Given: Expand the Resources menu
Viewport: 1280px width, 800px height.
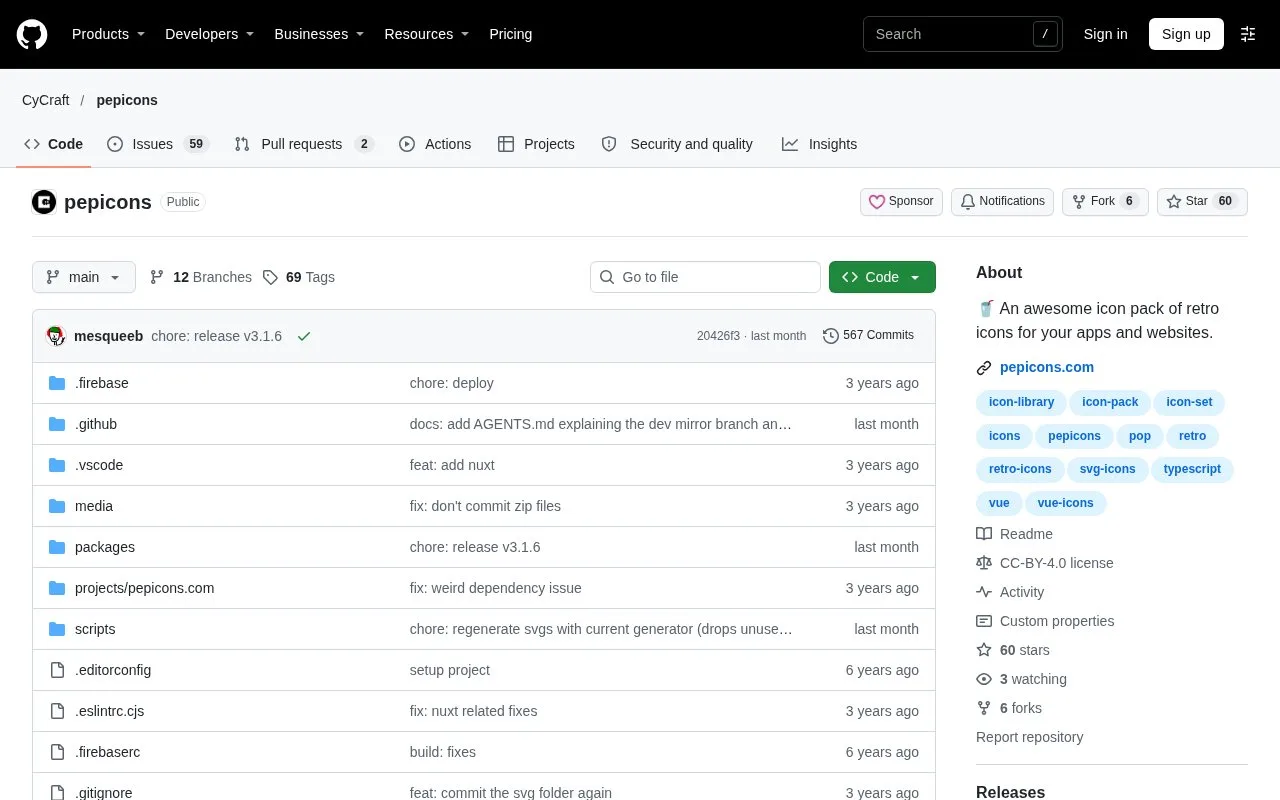Looking at the screenshot, I should pyautogui.click(x=427, y=34).
